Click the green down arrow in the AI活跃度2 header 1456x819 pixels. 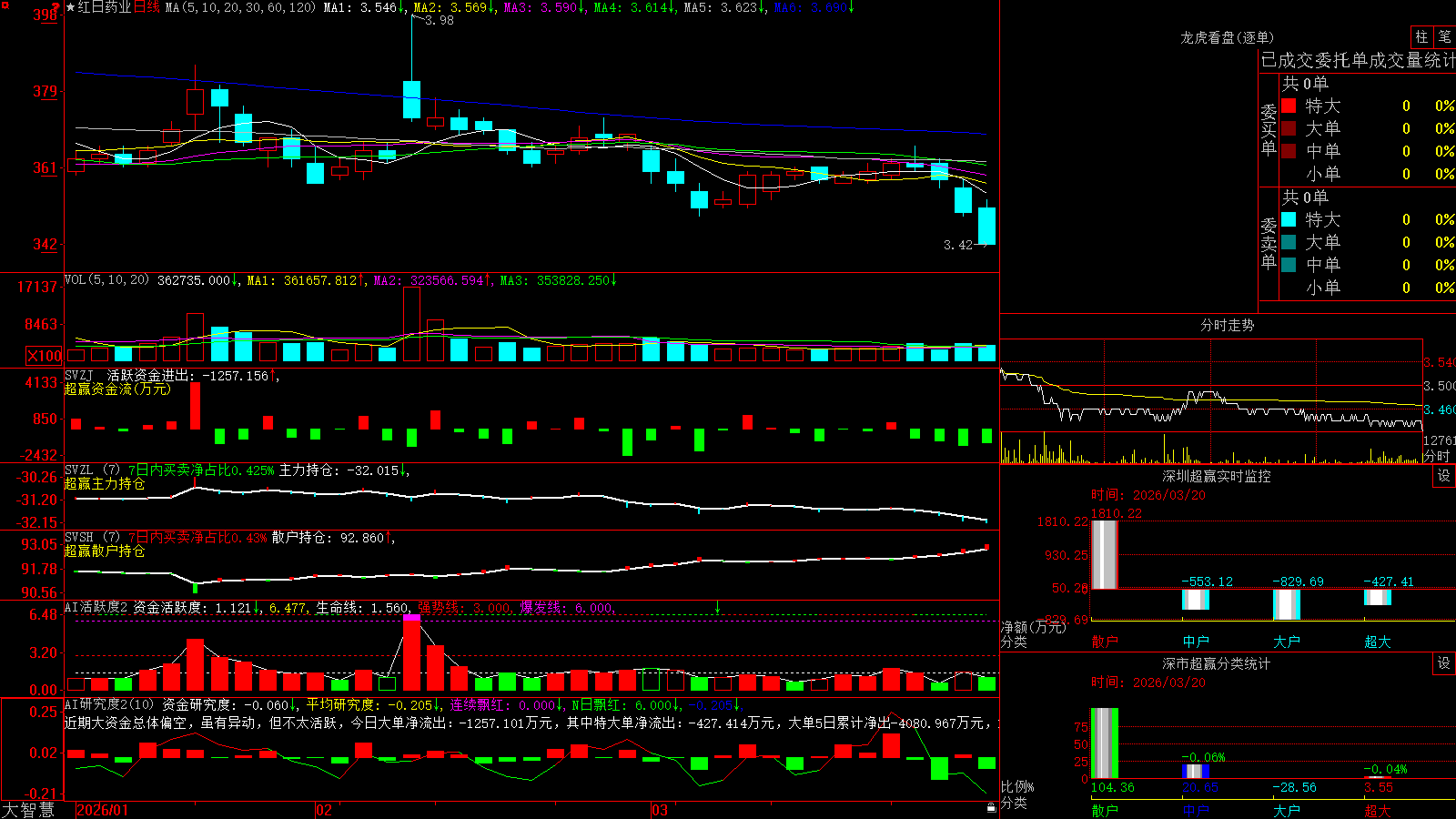(717, 607)
